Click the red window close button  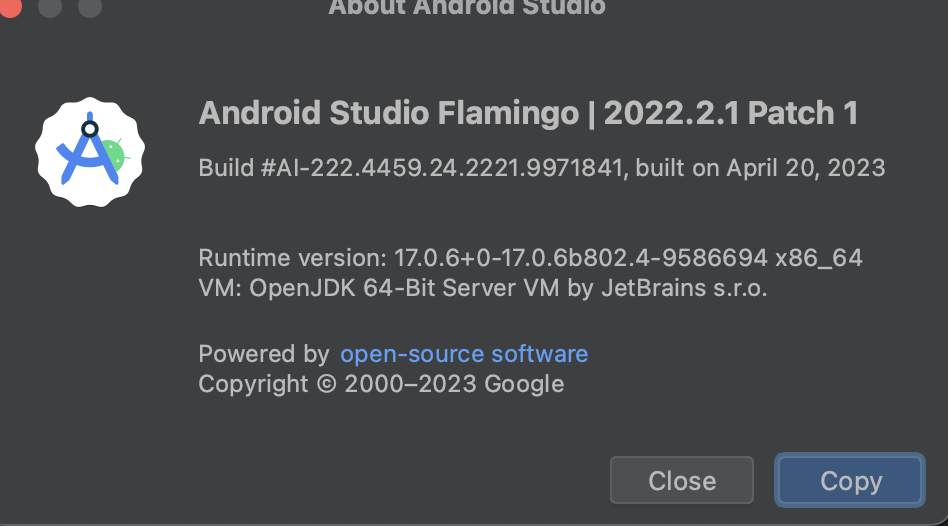tap(10, 6)
